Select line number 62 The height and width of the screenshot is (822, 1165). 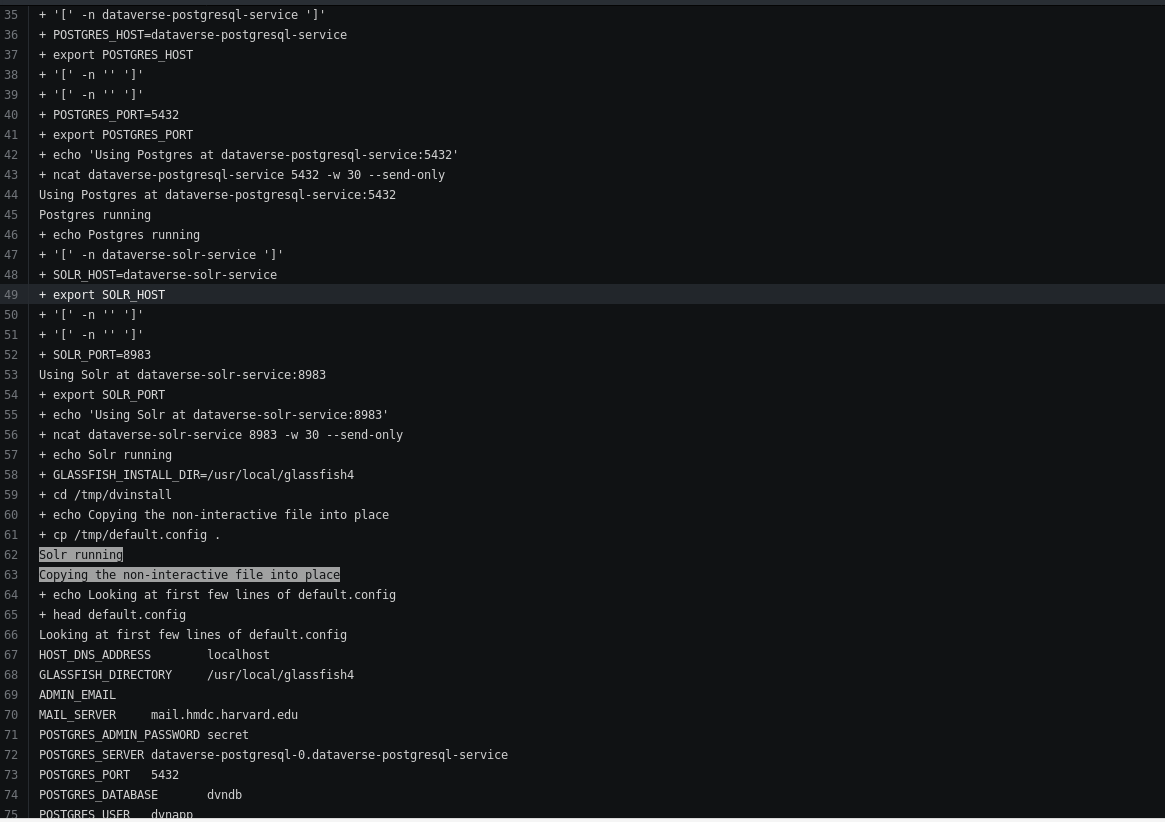click(10, 555)
